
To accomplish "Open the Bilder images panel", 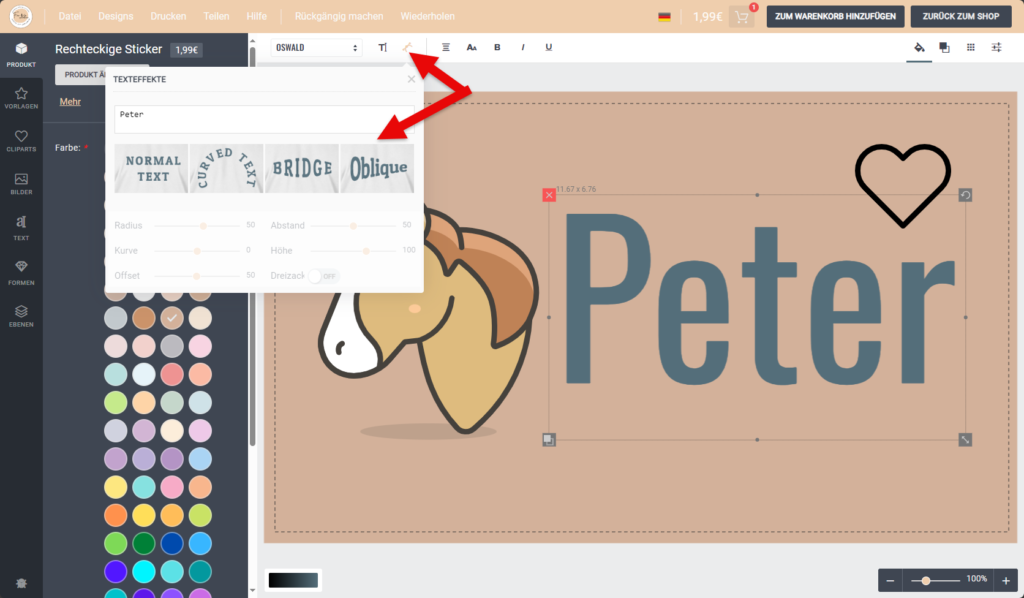I will coord(21,184).
